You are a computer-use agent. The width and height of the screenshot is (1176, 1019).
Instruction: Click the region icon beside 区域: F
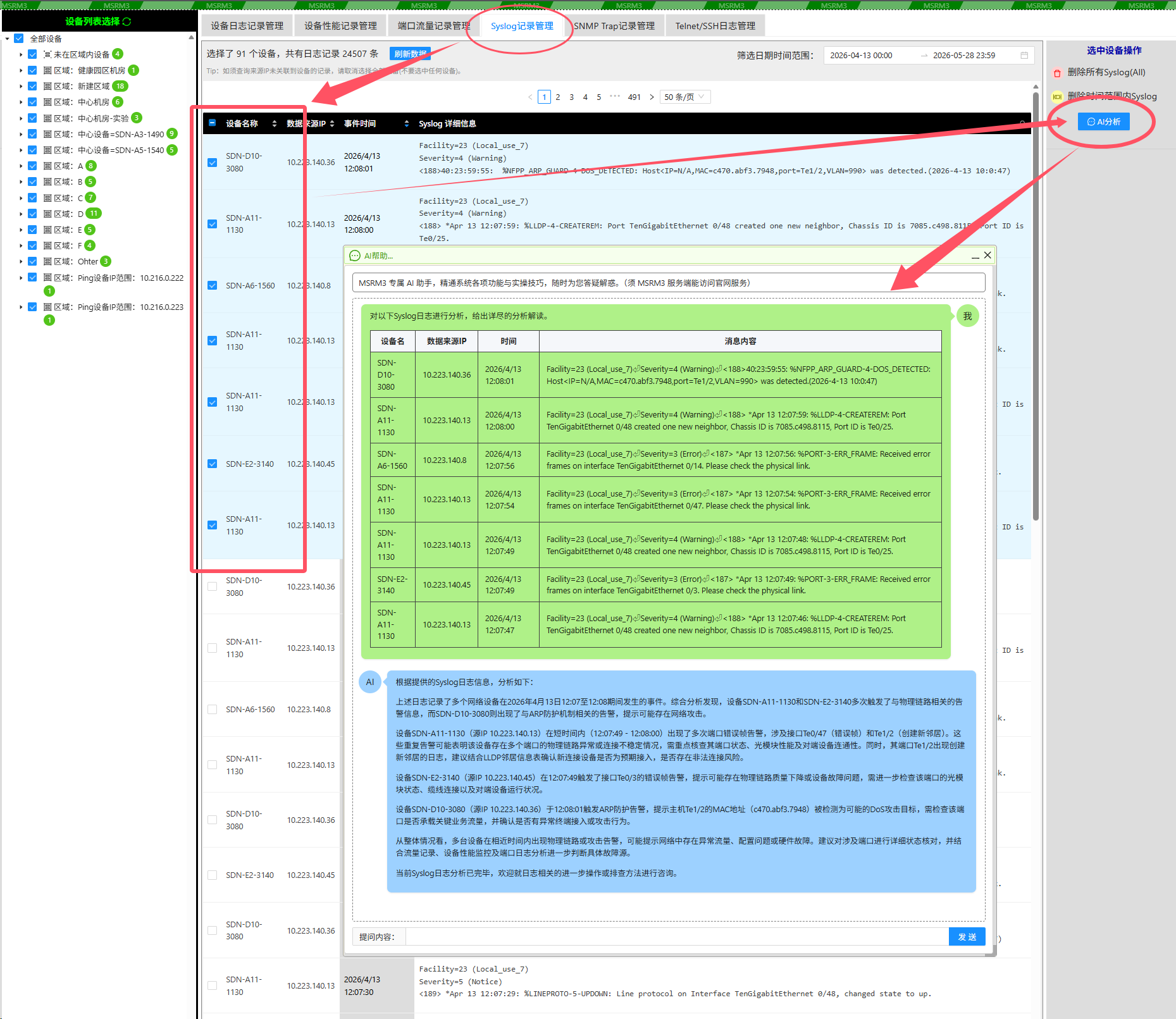click(47, 245)
